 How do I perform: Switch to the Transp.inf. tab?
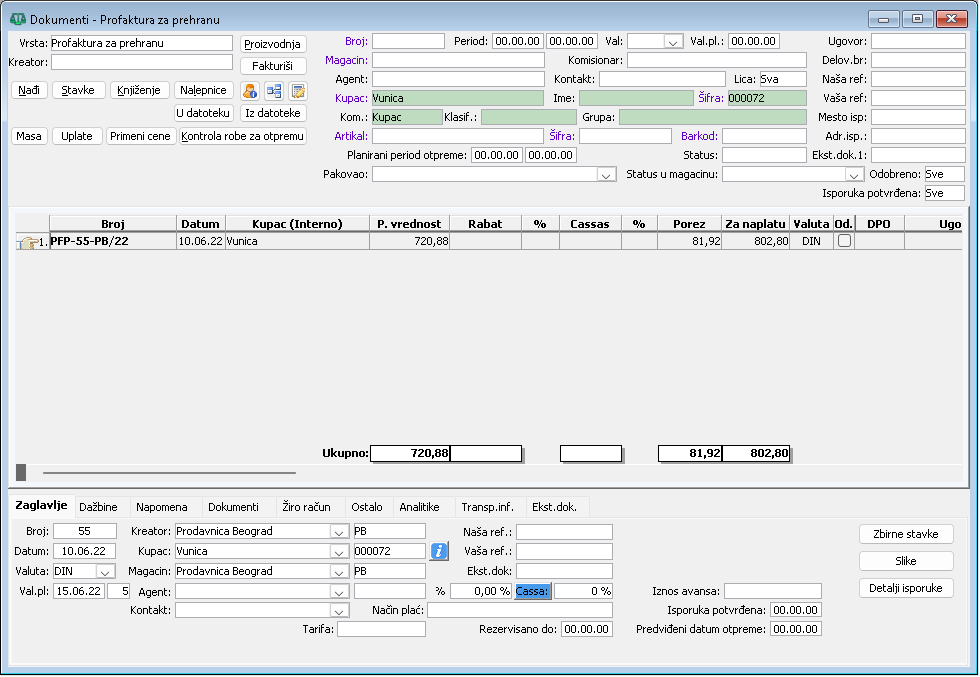click(x=488, y=507)
